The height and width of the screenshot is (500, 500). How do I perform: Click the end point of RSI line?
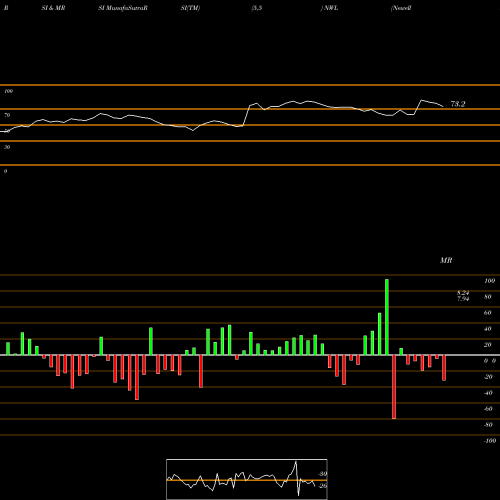coord(443,107)
